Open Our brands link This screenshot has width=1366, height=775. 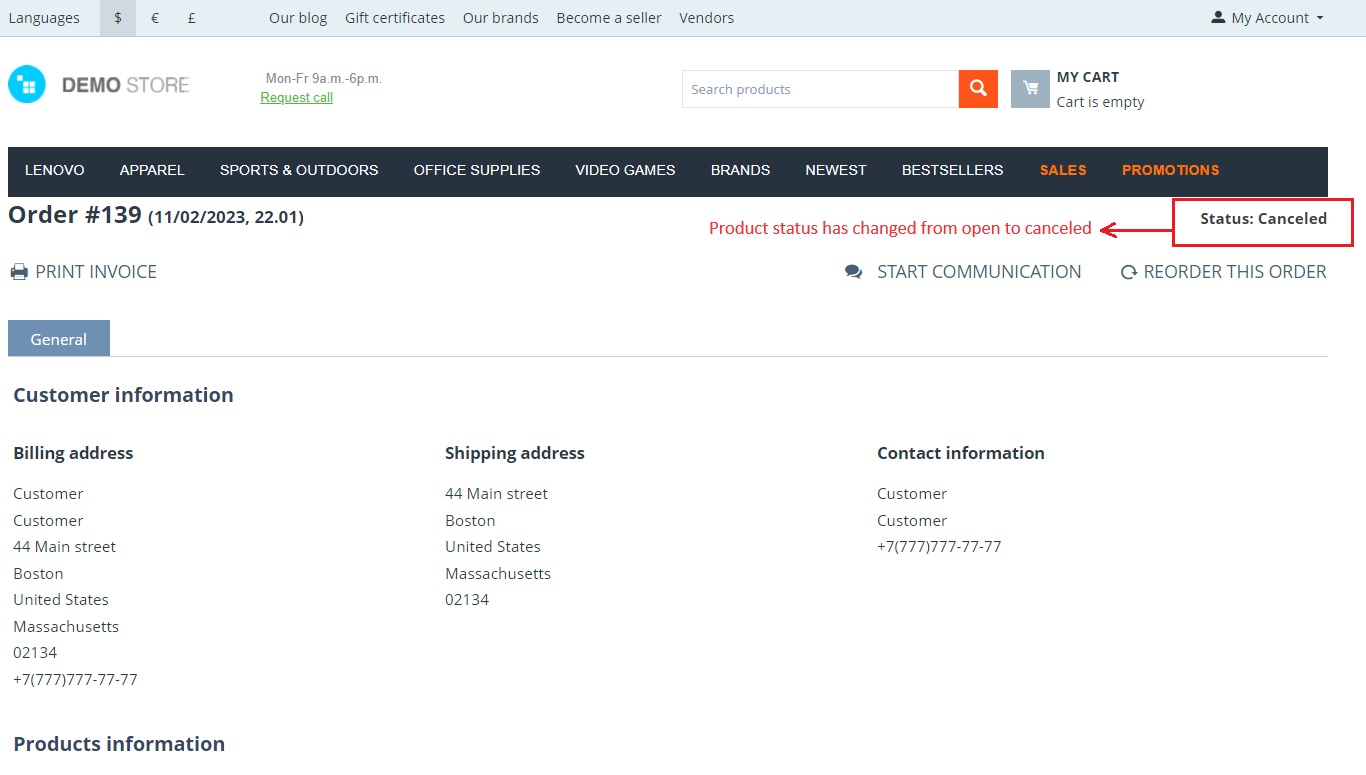click(501, 18)
